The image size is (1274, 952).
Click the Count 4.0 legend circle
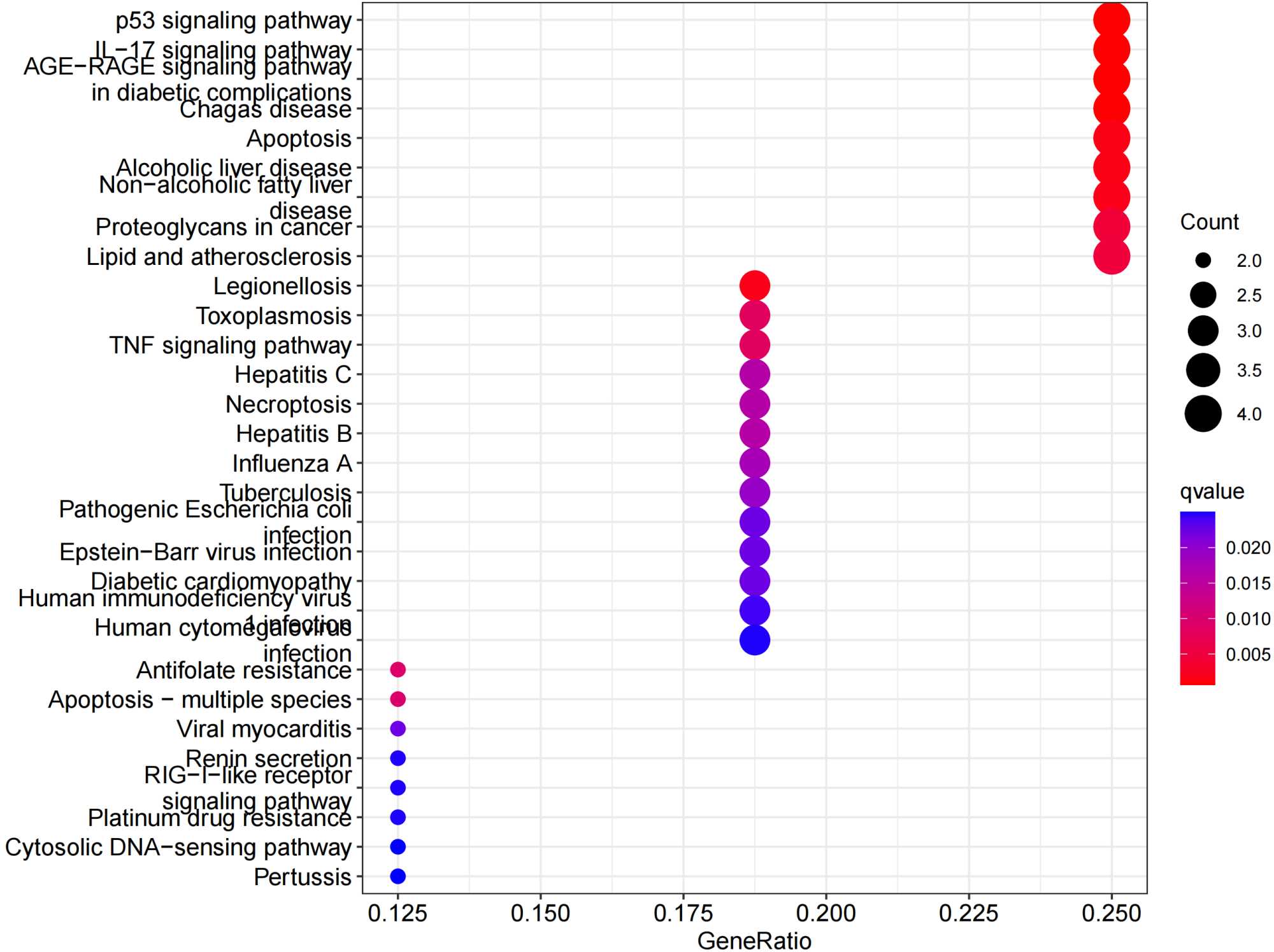1203,414
